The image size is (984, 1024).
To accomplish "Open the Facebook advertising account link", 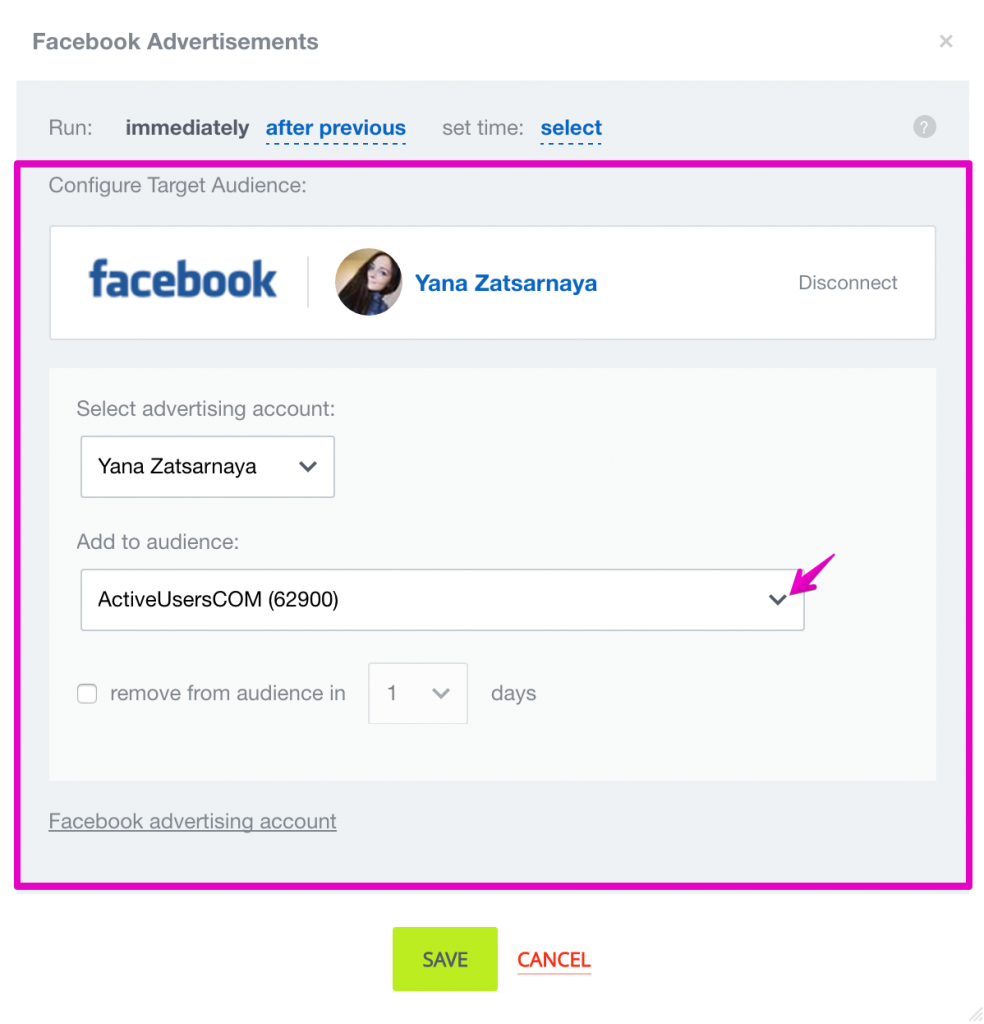I will (193, 821).
